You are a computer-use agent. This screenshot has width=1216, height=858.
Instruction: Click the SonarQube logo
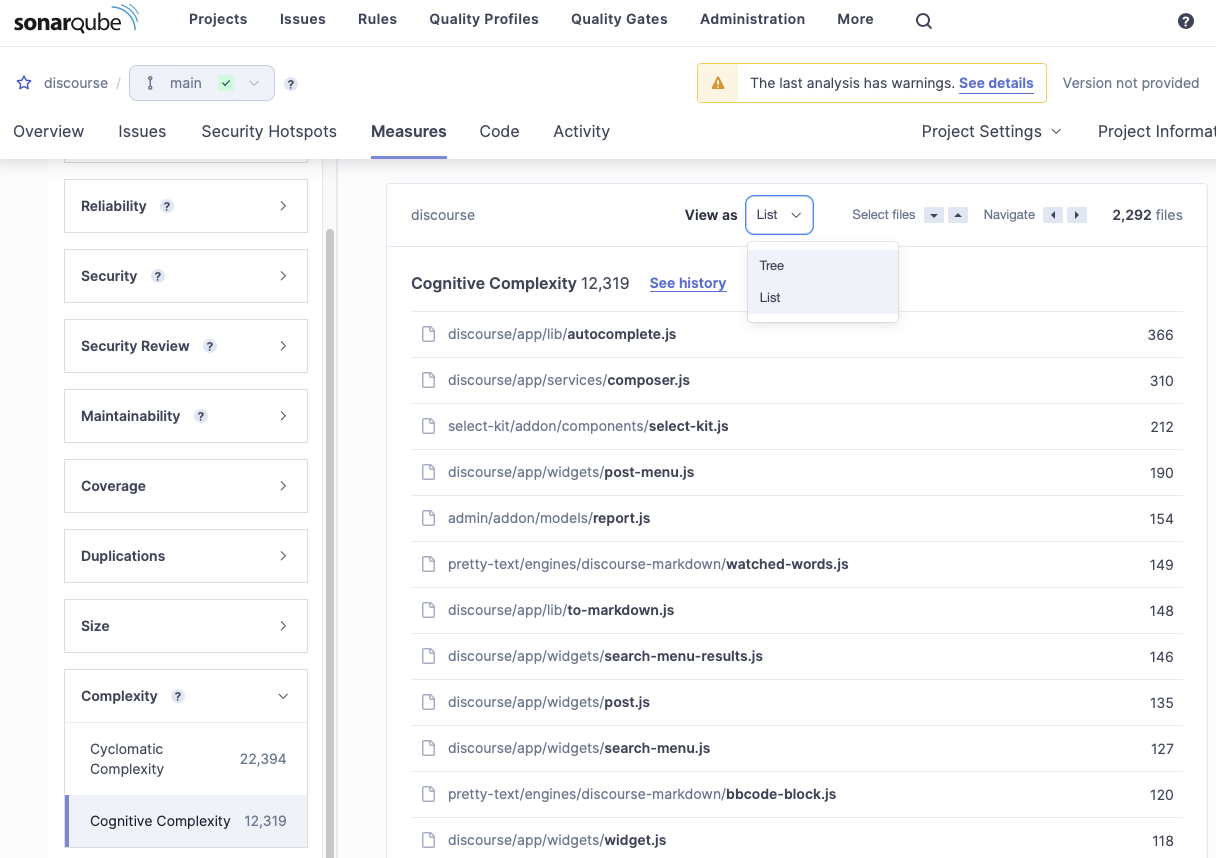point(76,19)
